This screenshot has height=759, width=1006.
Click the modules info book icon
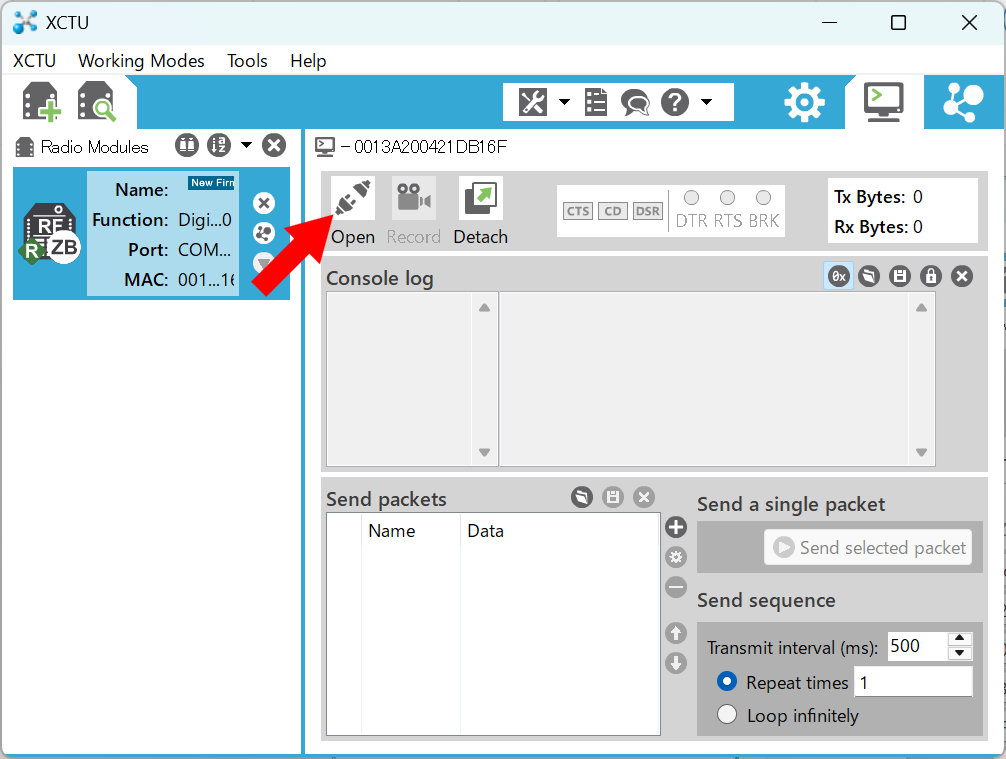187,146
